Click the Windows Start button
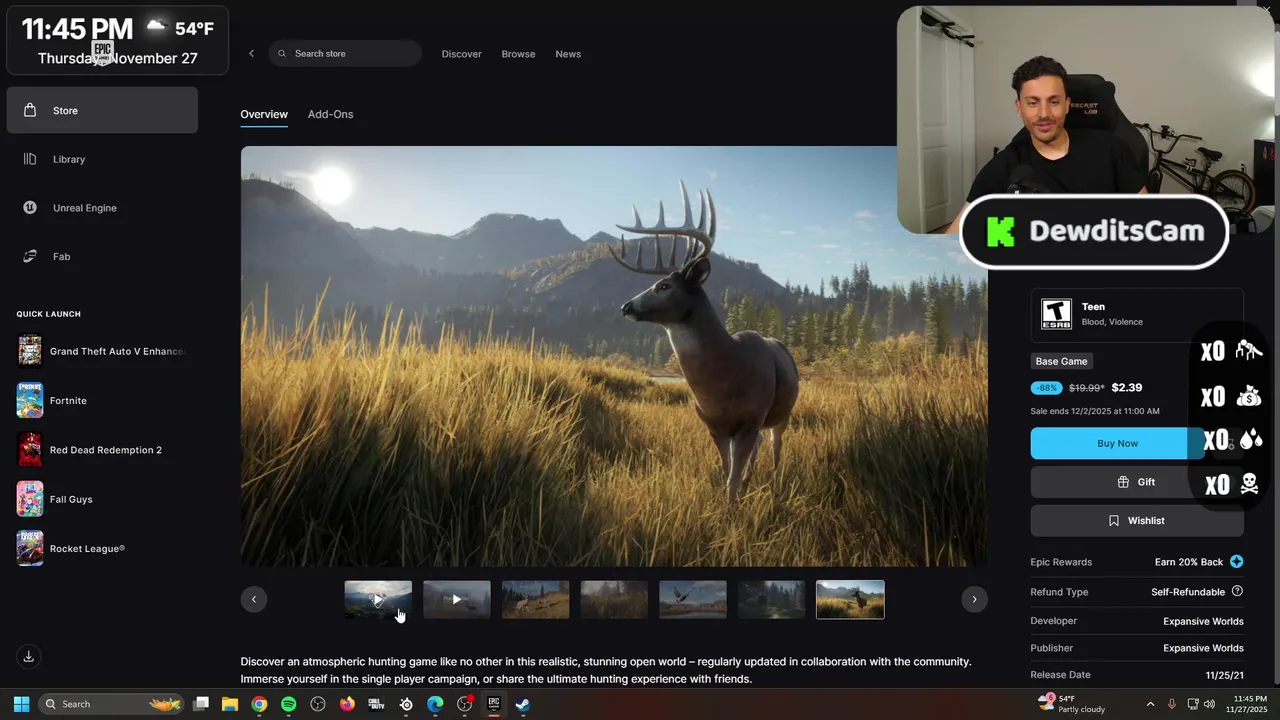This screenshot has height=720, width=1280. coord(21,704)
